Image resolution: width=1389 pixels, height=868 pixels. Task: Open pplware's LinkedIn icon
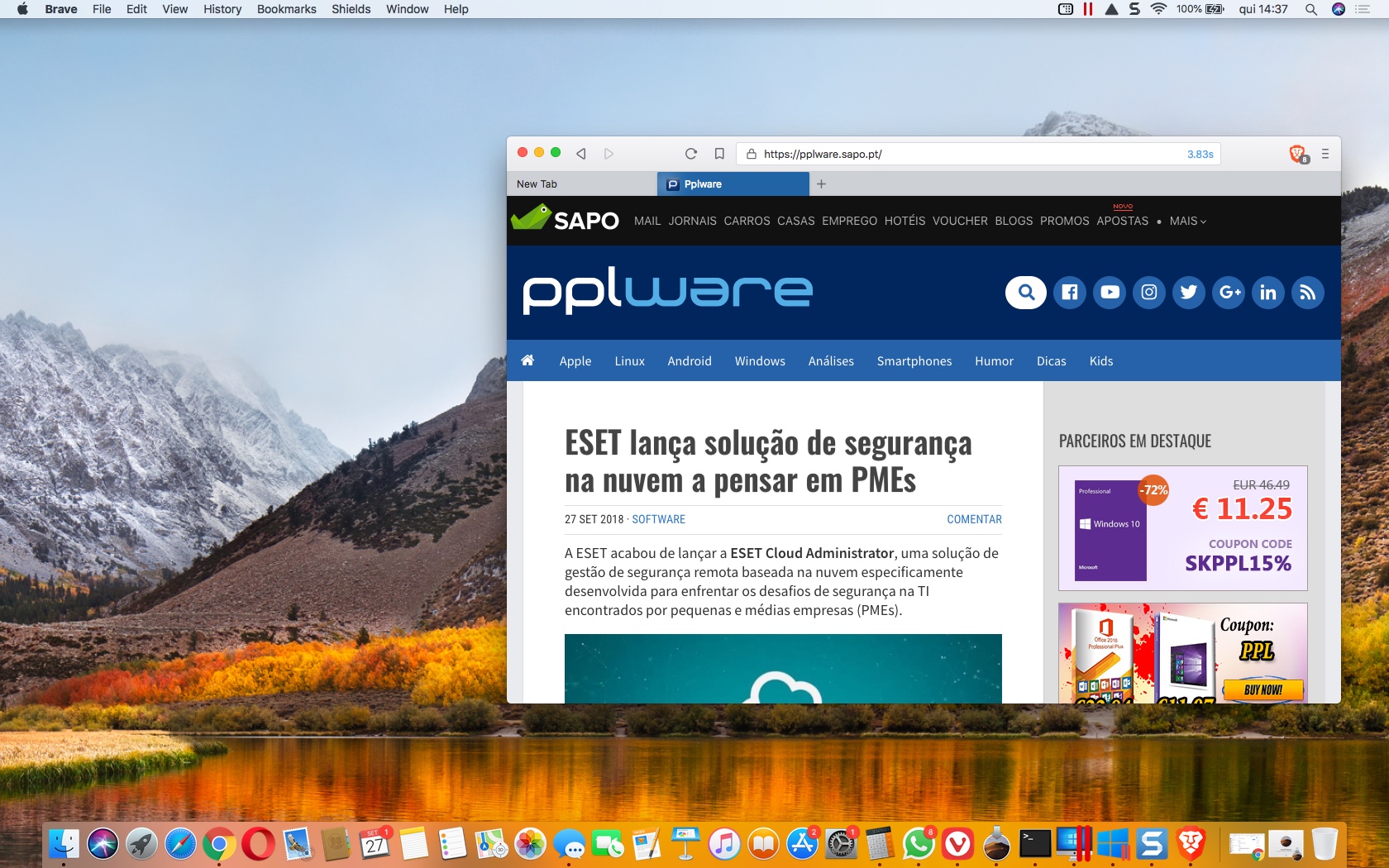tap(1268, 292)
